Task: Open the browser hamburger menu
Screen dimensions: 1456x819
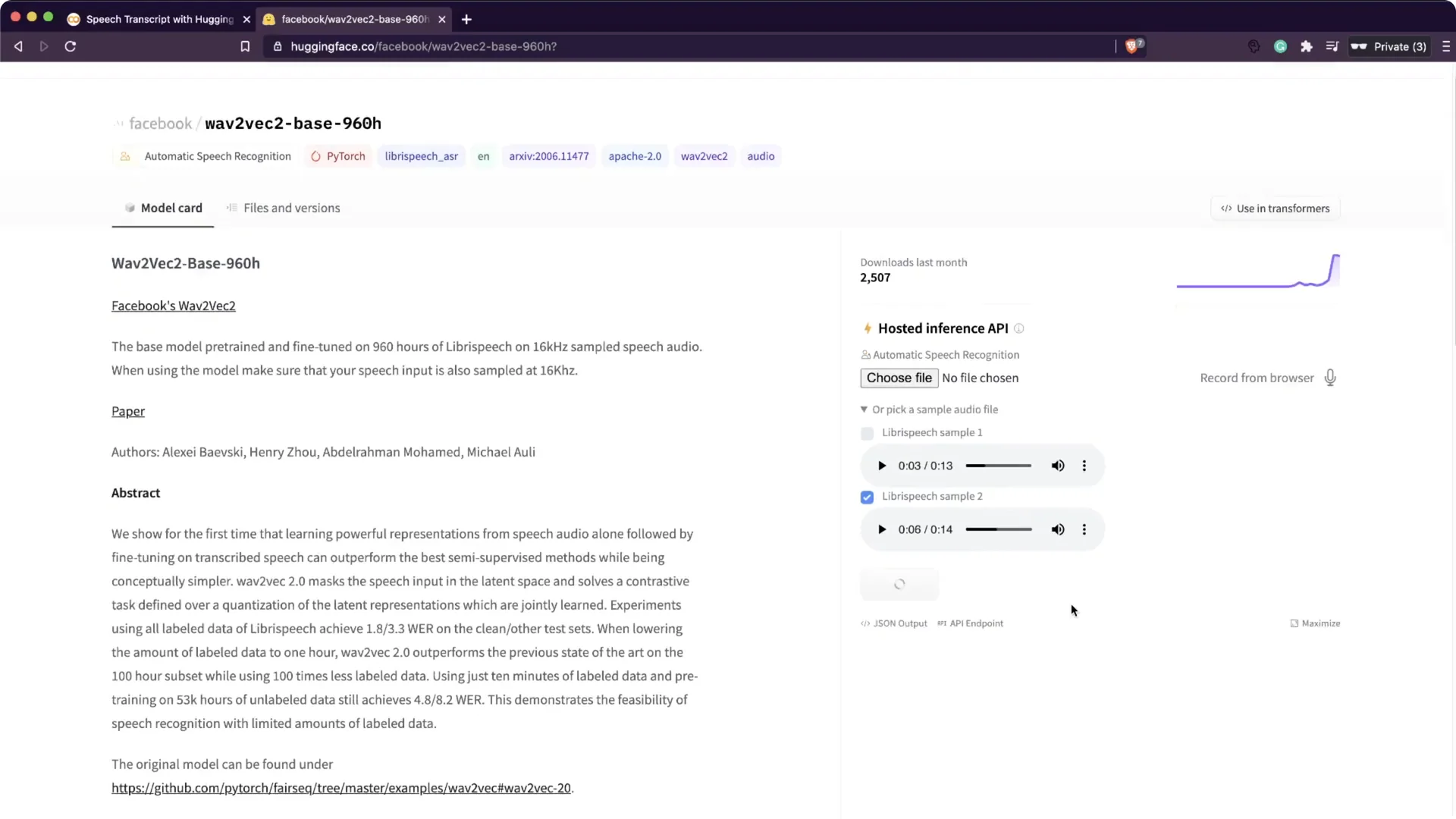Action: pos(1446,46)
